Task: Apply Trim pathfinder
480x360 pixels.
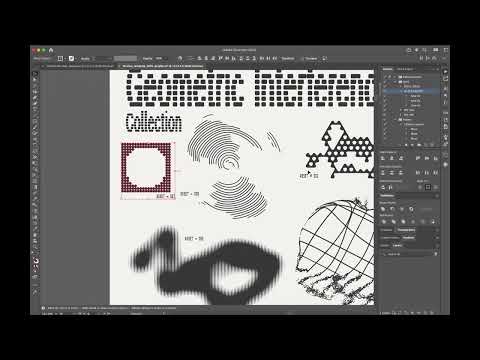Action: [x=393, y=222]
